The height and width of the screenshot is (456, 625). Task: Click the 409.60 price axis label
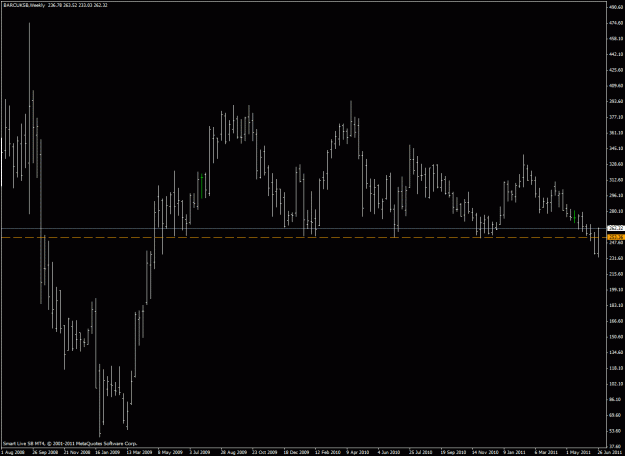pos(616,85)
